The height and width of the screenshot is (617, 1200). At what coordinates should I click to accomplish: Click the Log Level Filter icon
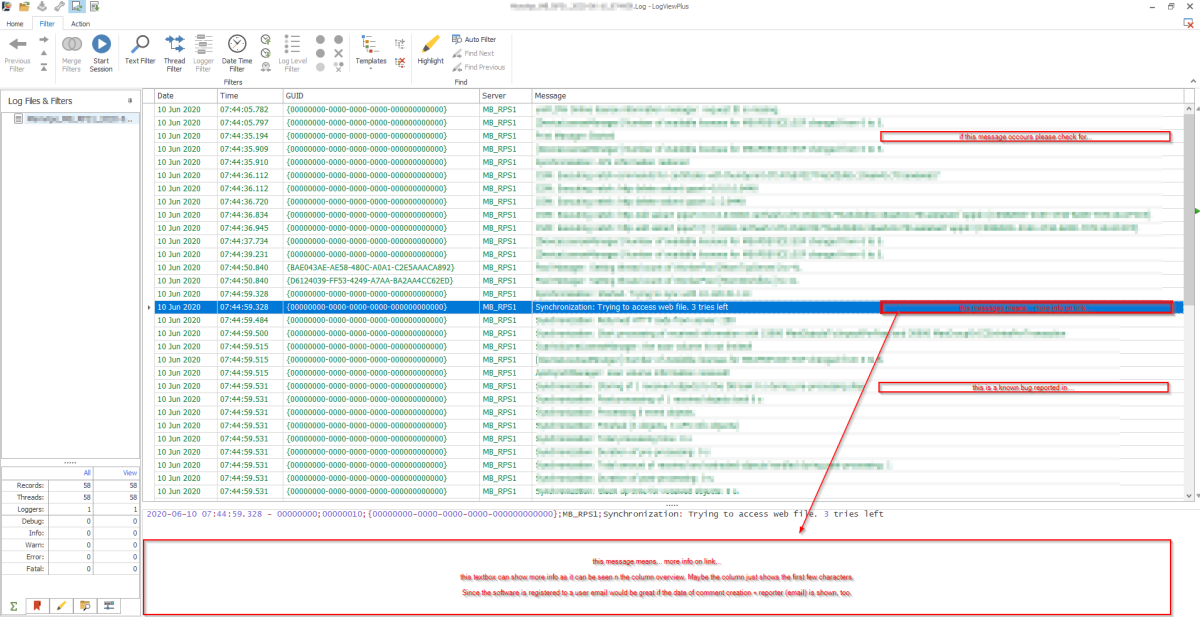click(292, 52)
